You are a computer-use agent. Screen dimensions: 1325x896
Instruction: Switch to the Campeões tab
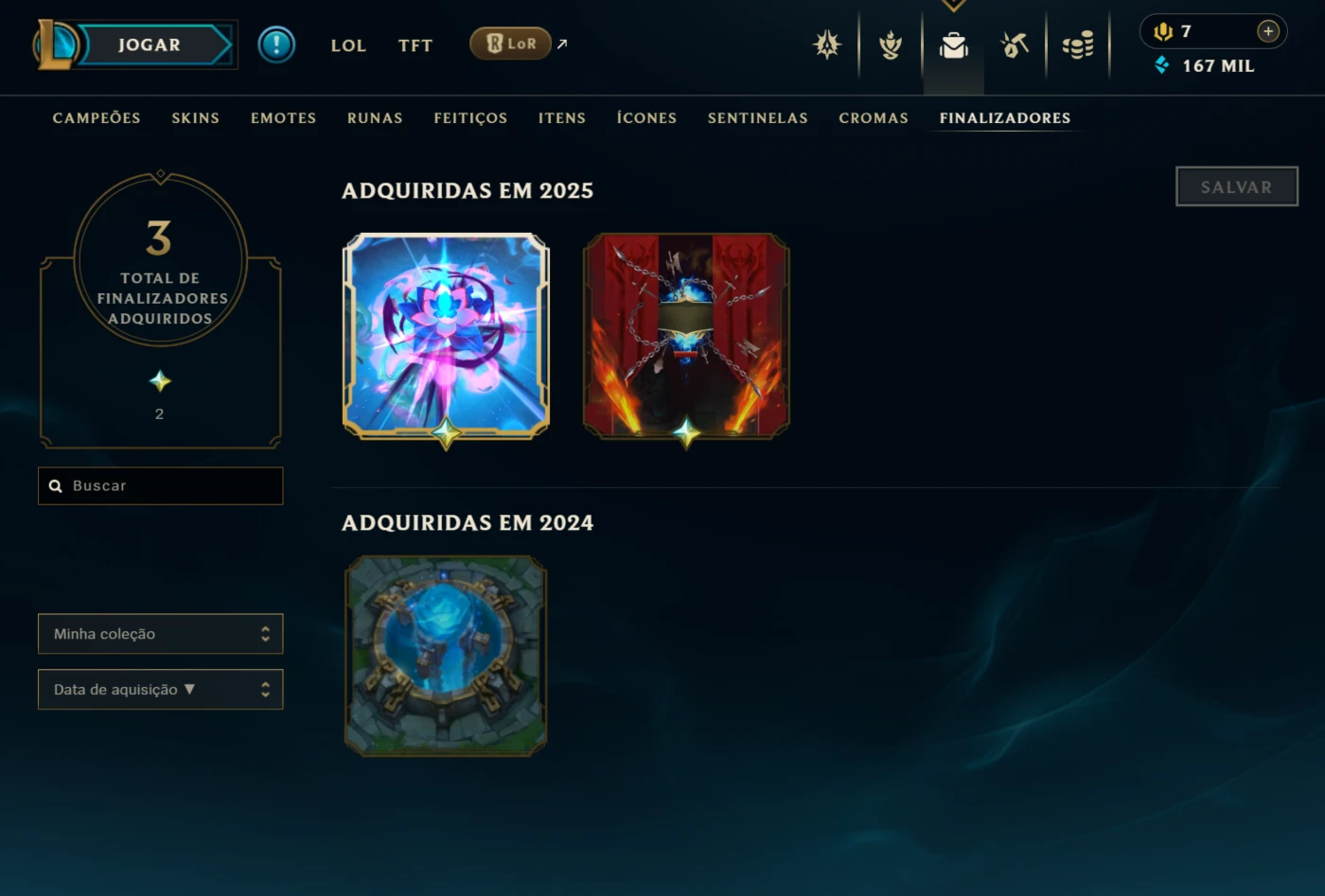pyautogui.click(x=97, y=118)
